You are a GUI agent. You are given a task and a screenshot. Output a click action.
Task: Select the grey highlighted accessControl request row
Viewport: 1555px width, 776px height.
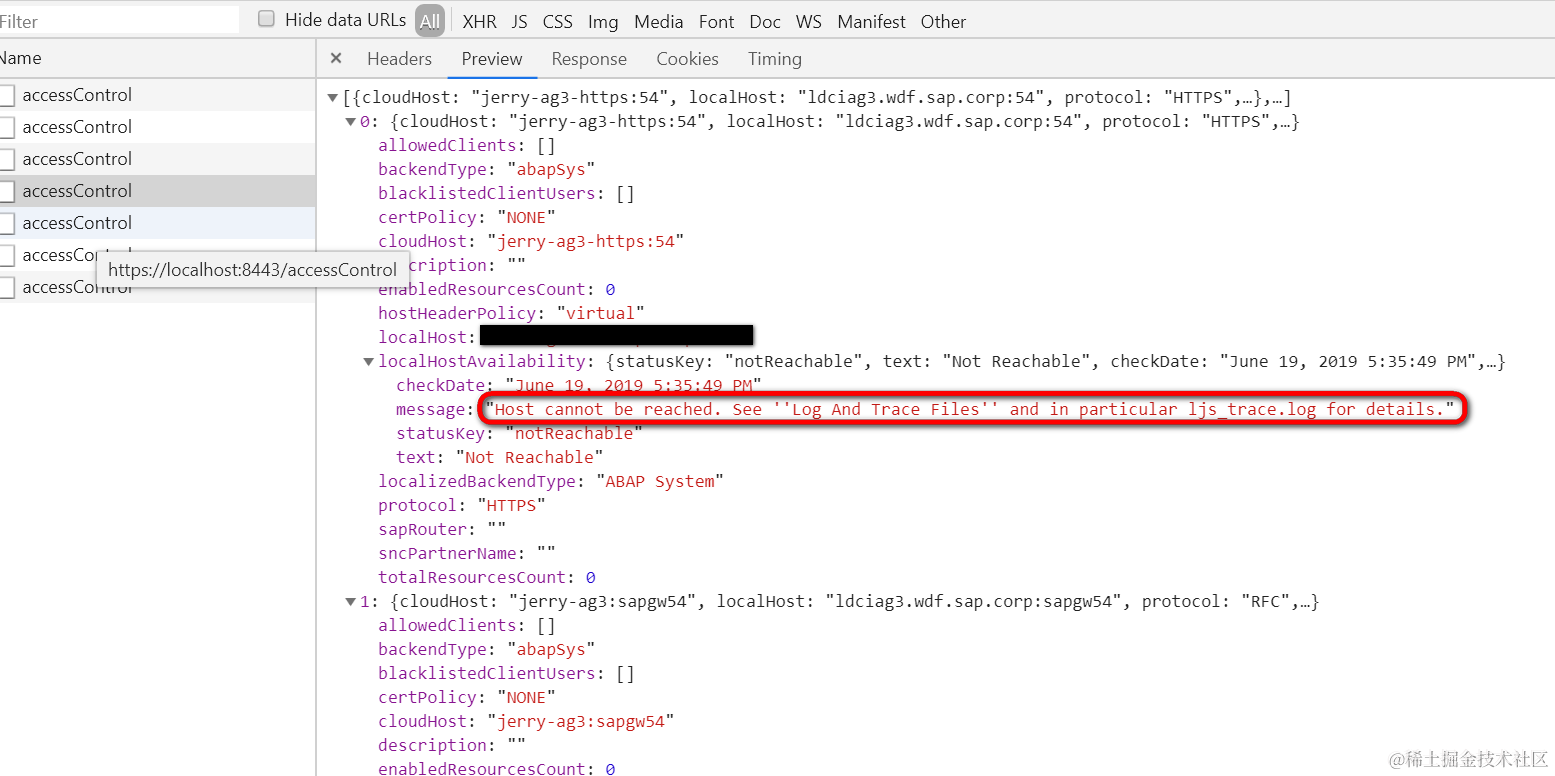(x=157, y=191)
